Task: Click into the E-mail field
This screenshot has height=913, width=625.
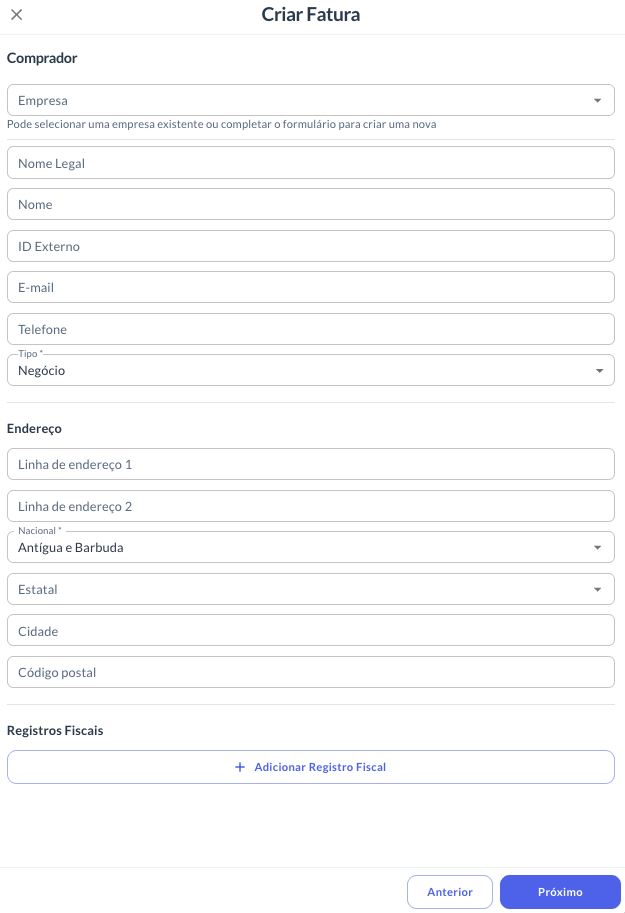Action: click(310, 287)
